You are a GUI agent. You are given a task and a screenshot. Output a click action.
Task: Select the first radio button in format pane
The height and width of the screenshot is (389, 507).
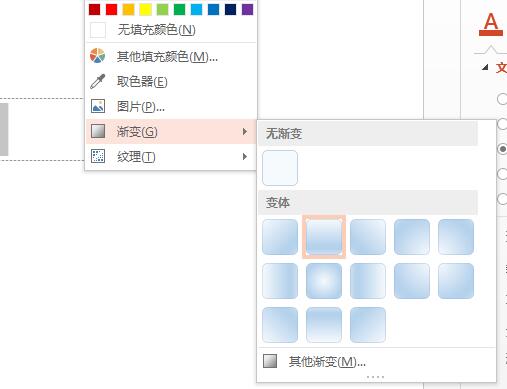click(x=502, y=99)
